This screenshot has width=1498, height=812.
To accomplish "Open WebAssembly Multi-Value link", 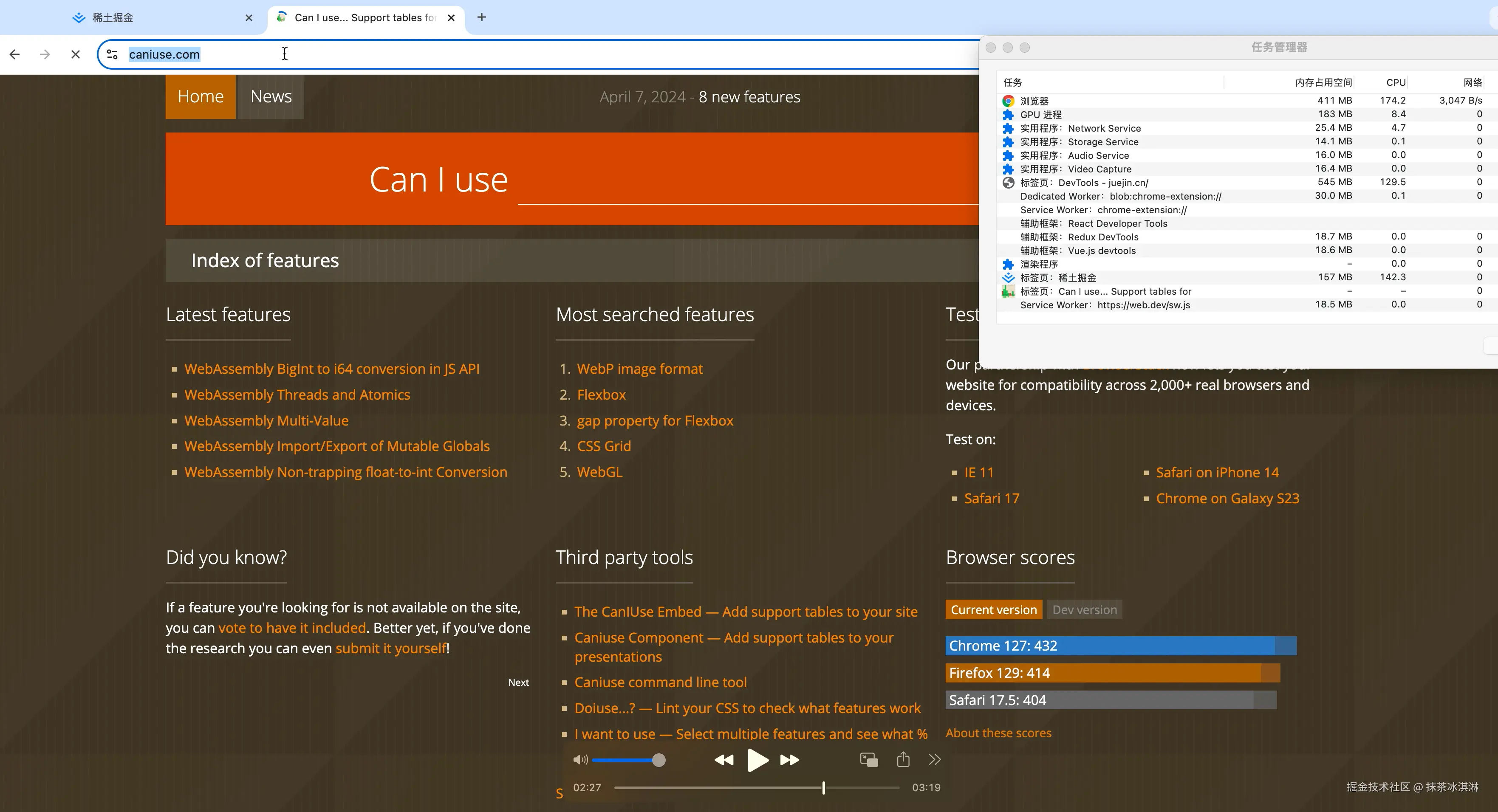I will [266, 420].
